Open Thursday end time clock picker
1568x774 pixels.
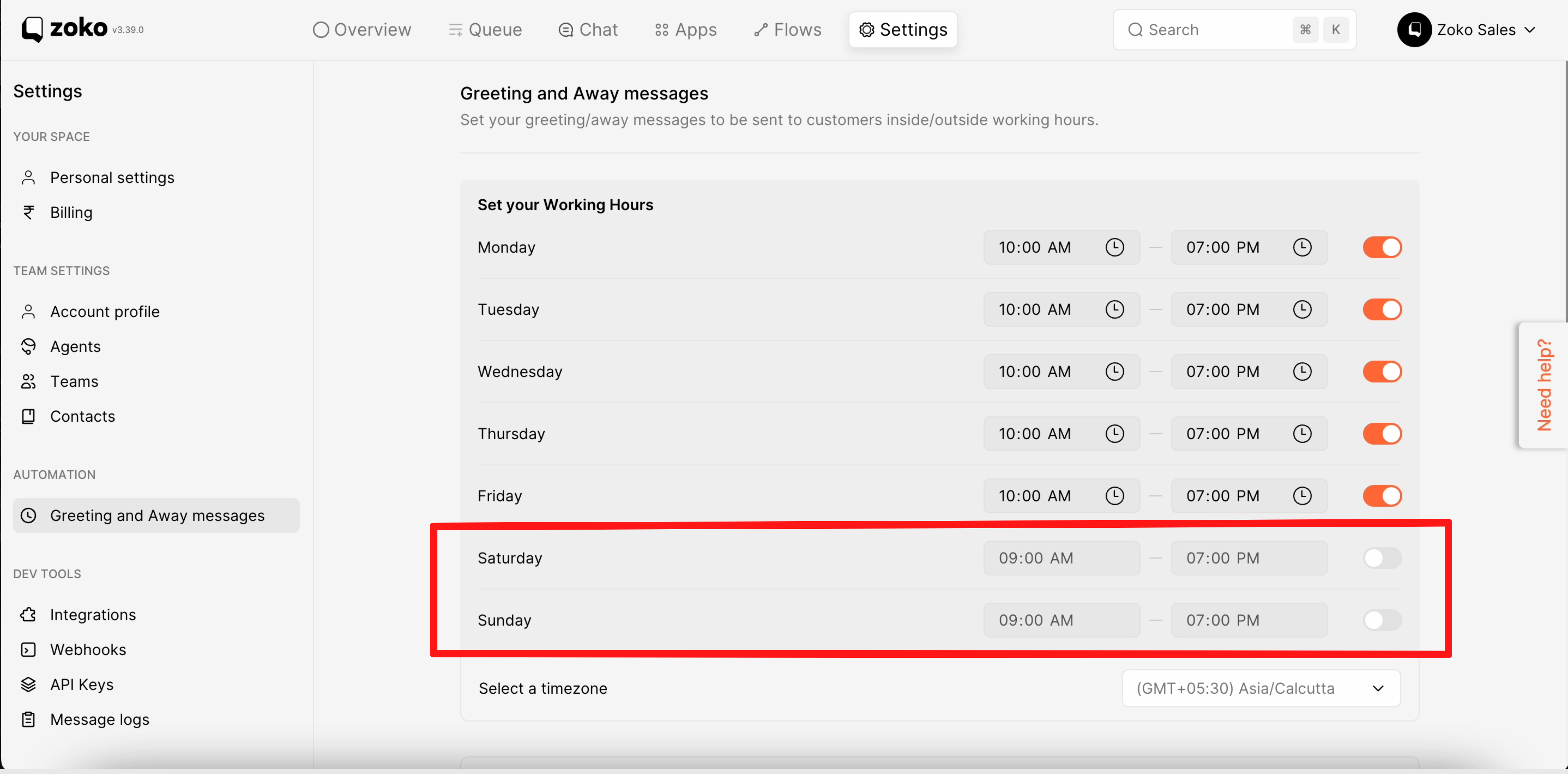[1302, 433]
